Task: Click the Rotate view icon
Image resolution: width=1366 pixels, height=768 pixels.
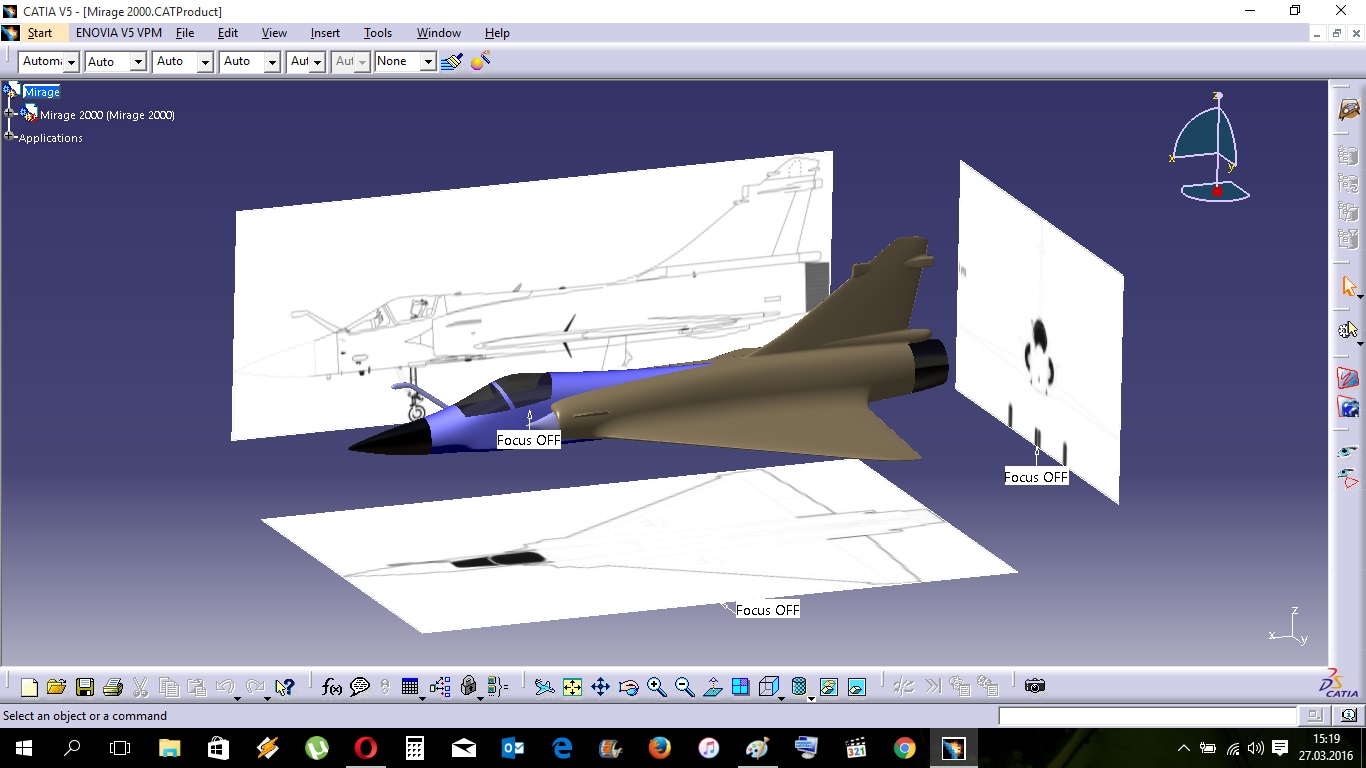Action: (x=629, y=687)
